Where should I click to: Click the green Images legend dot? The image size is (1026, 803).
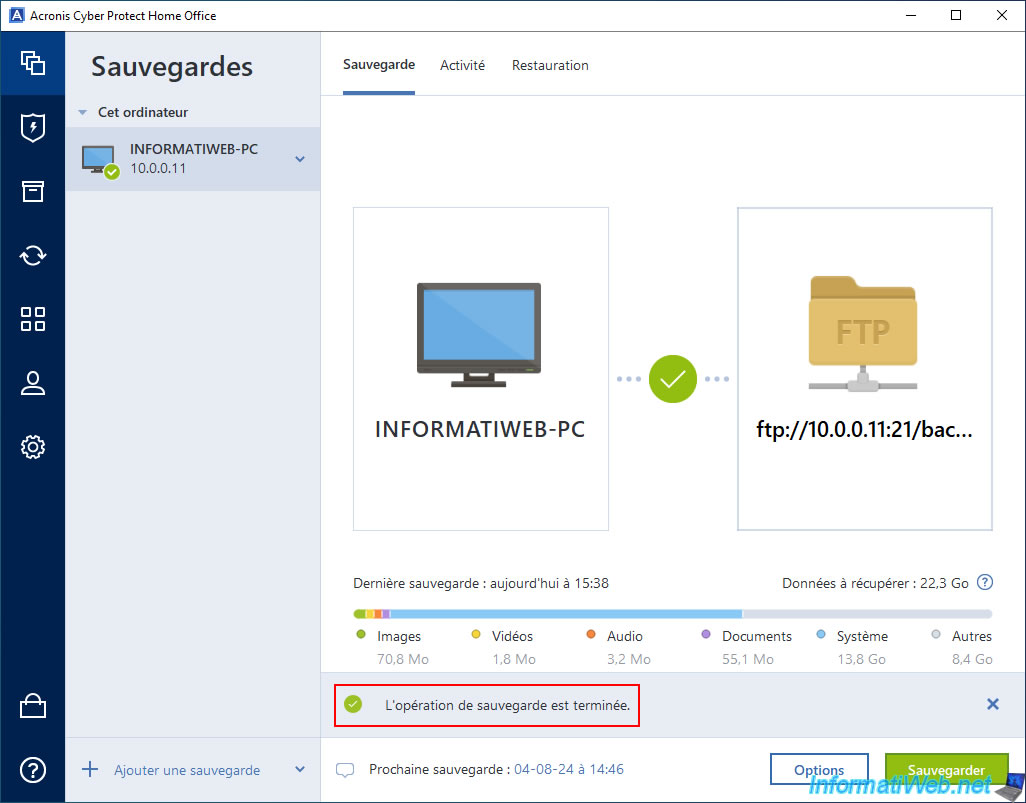pos(361,634)
